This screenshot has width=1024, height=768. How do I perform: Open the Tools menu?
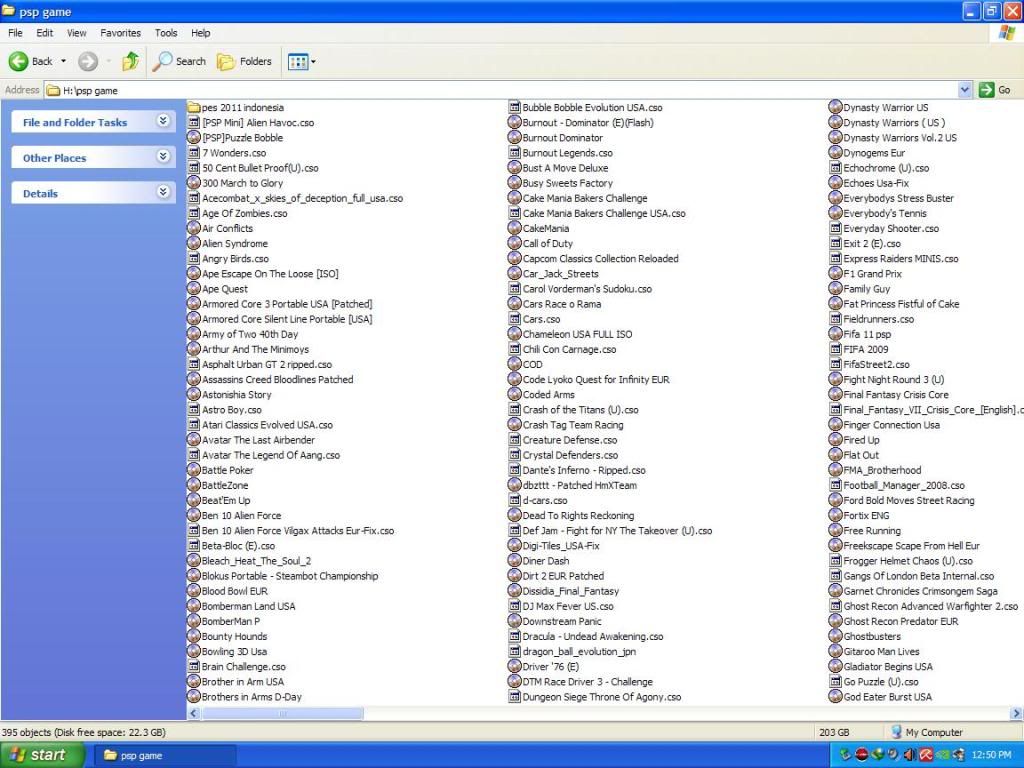pos(166,33)
